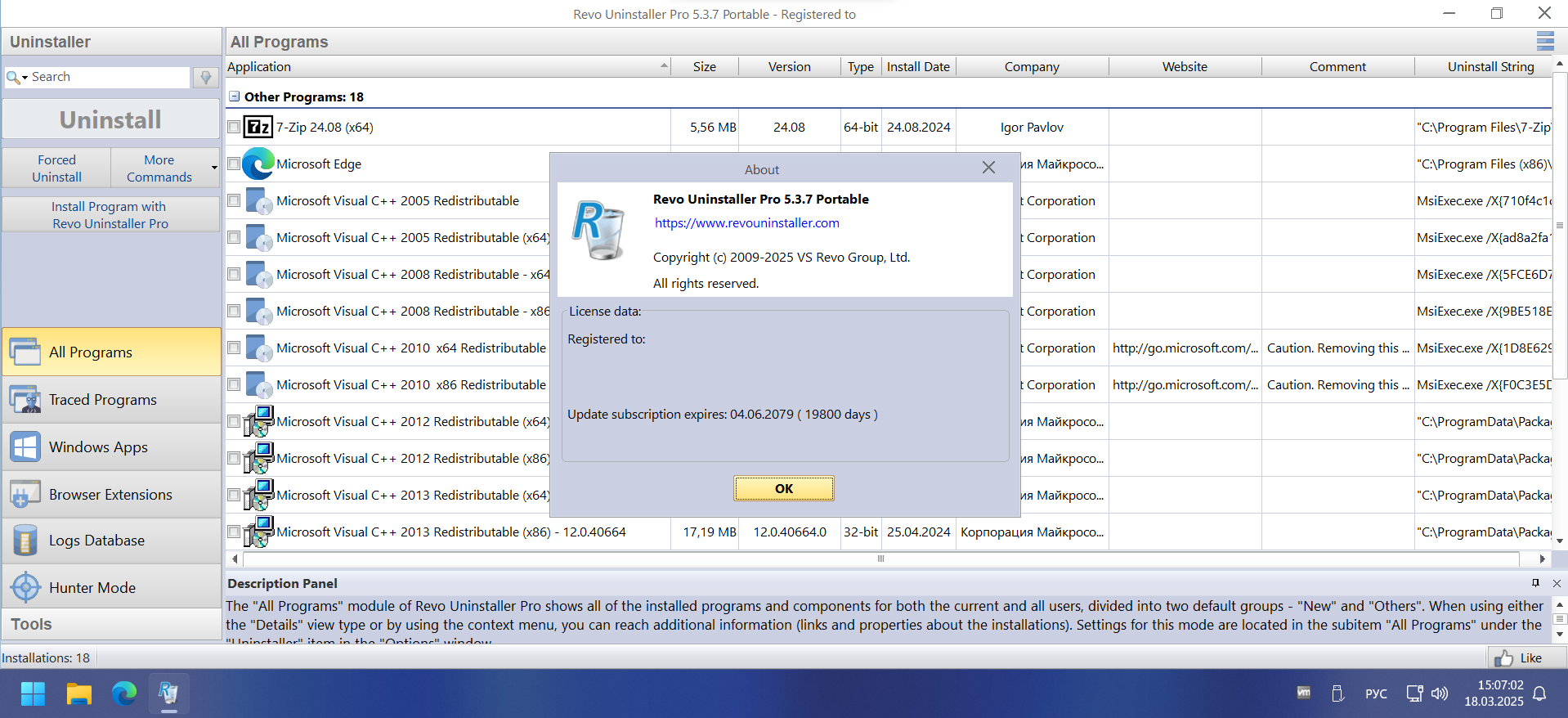Click Install Program with Revo Uninstaller Pro
The width and height of the screenshot is (1568, 718).
(x=110, y=214)
